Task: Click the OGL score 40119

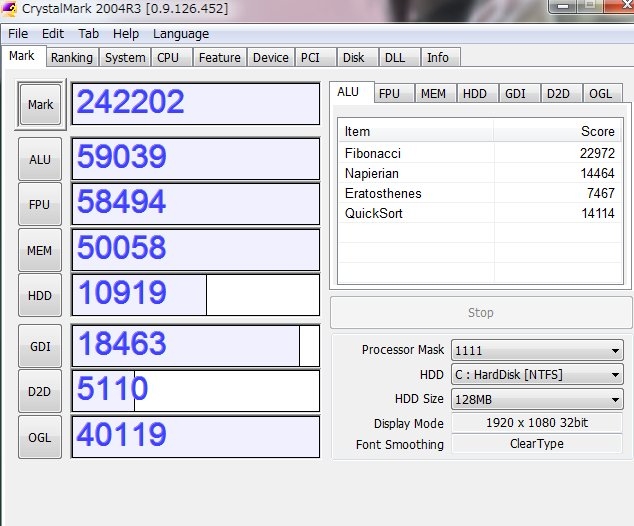Action: click(196, 437)
